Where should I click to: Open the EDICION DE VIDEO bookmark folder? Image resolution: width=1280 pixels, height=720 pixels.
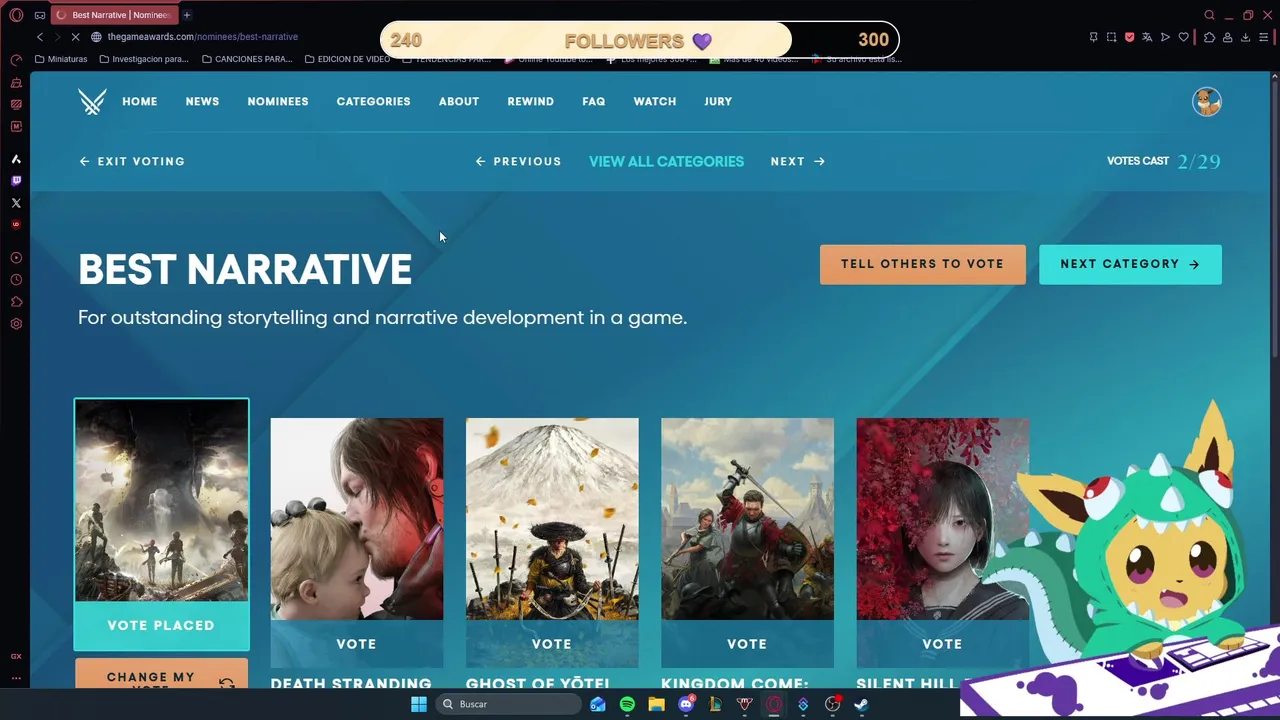pyautogui.click(x=347, y=59)
